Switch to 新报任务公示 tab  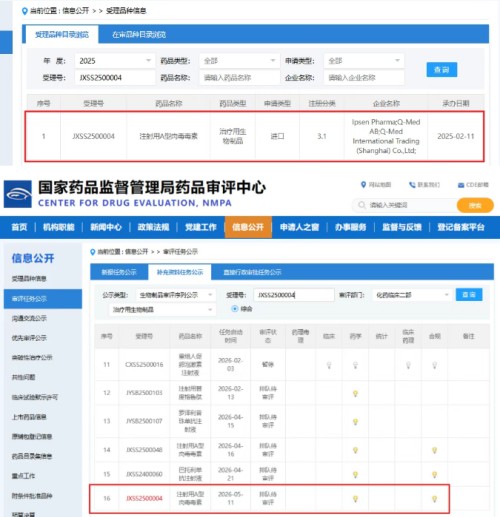[119, 272]
